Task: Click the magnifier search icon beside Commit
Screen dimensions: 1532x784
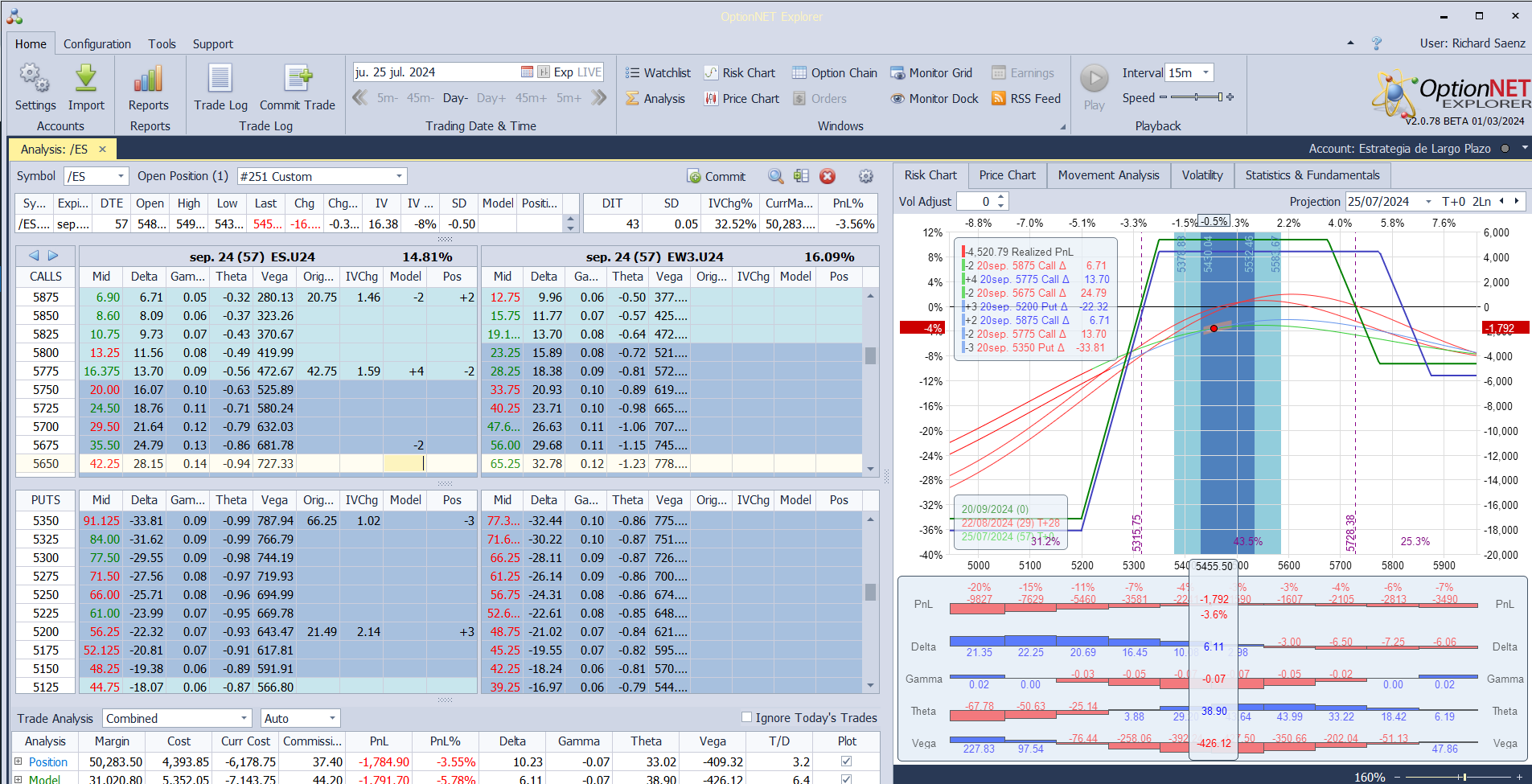Action: coord(775,176)
